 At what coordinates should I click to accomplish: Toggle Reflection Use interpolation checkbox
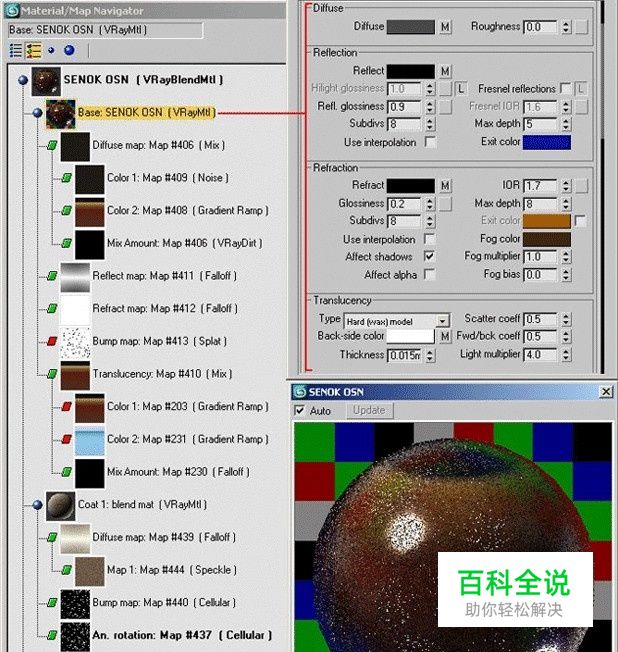430,142
